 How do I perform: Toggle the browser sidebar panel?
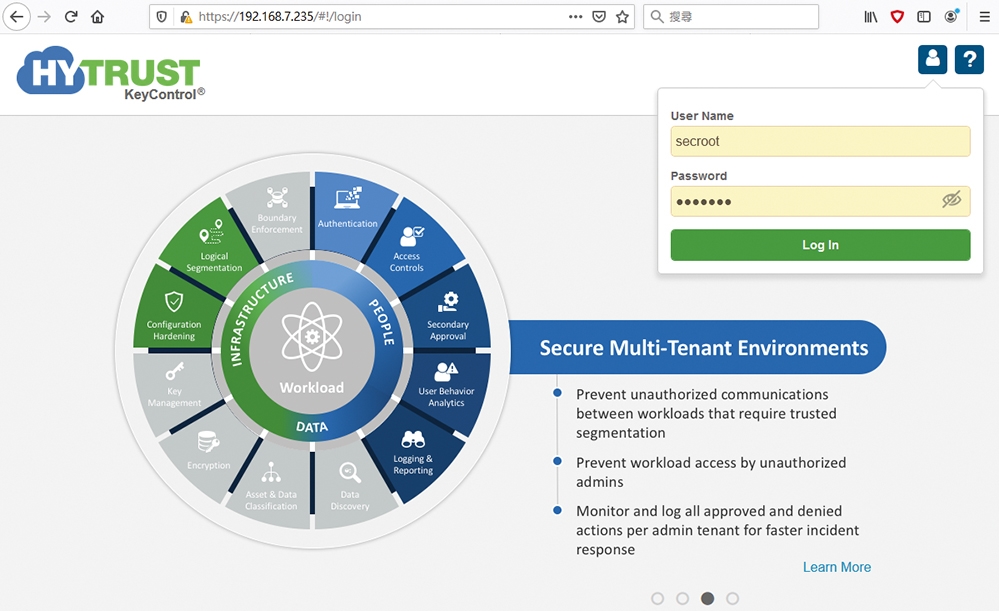(924, 17)
